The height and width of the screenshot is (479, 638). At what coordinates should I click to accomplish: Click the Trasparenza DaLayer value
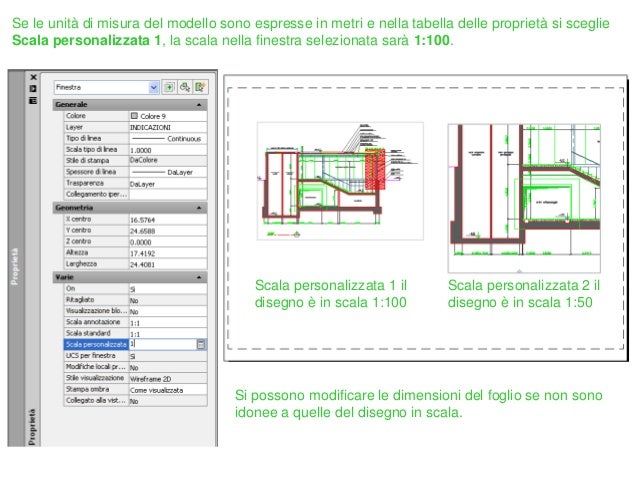pyautogui.click(x=168, y=184)
